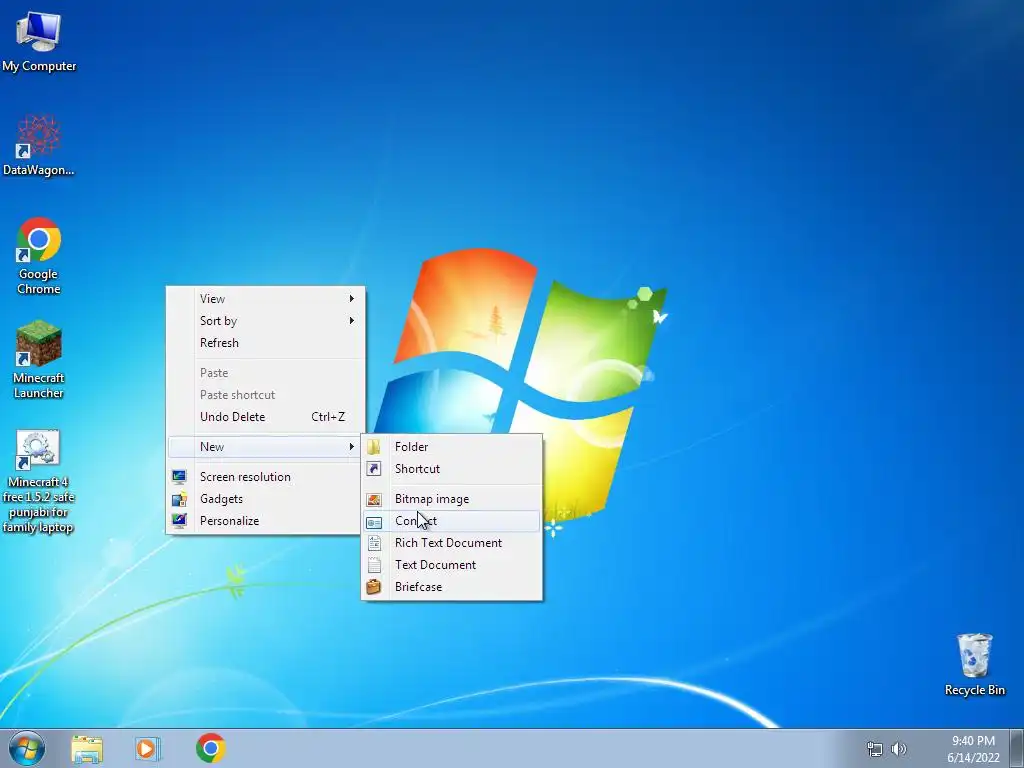1024x768 pixels.
Task: Open the volume speaker tray icon
Action: coord(899,749)
